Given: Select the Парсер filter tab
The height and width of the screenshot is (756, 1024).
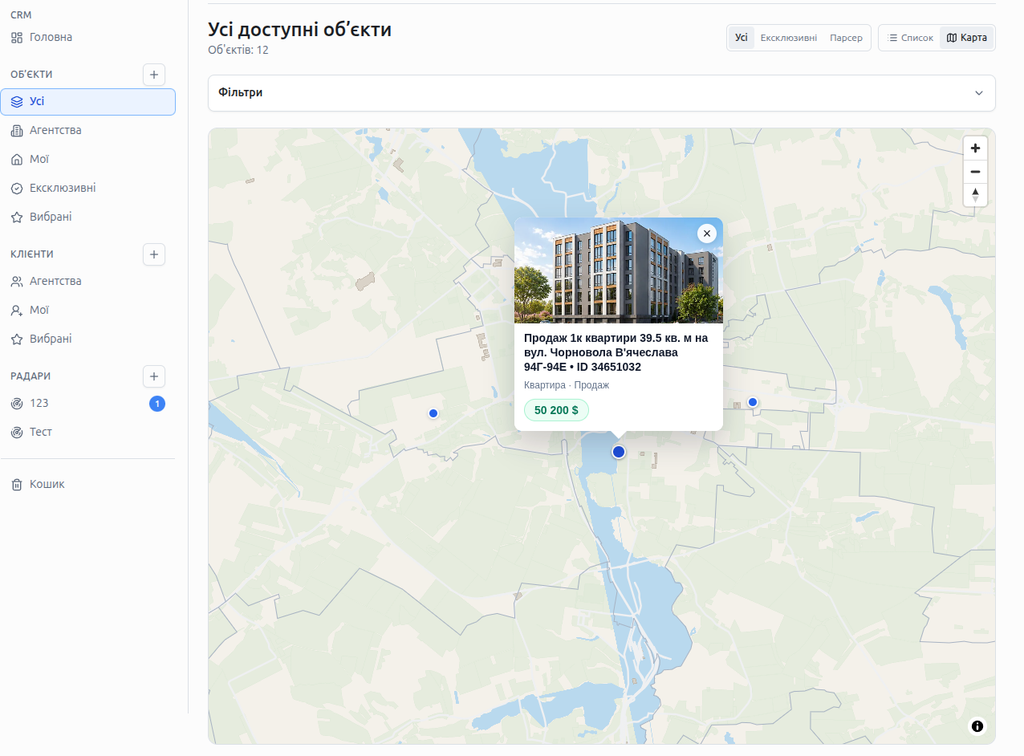Looking at the screenshot, I should click(846, 38).
